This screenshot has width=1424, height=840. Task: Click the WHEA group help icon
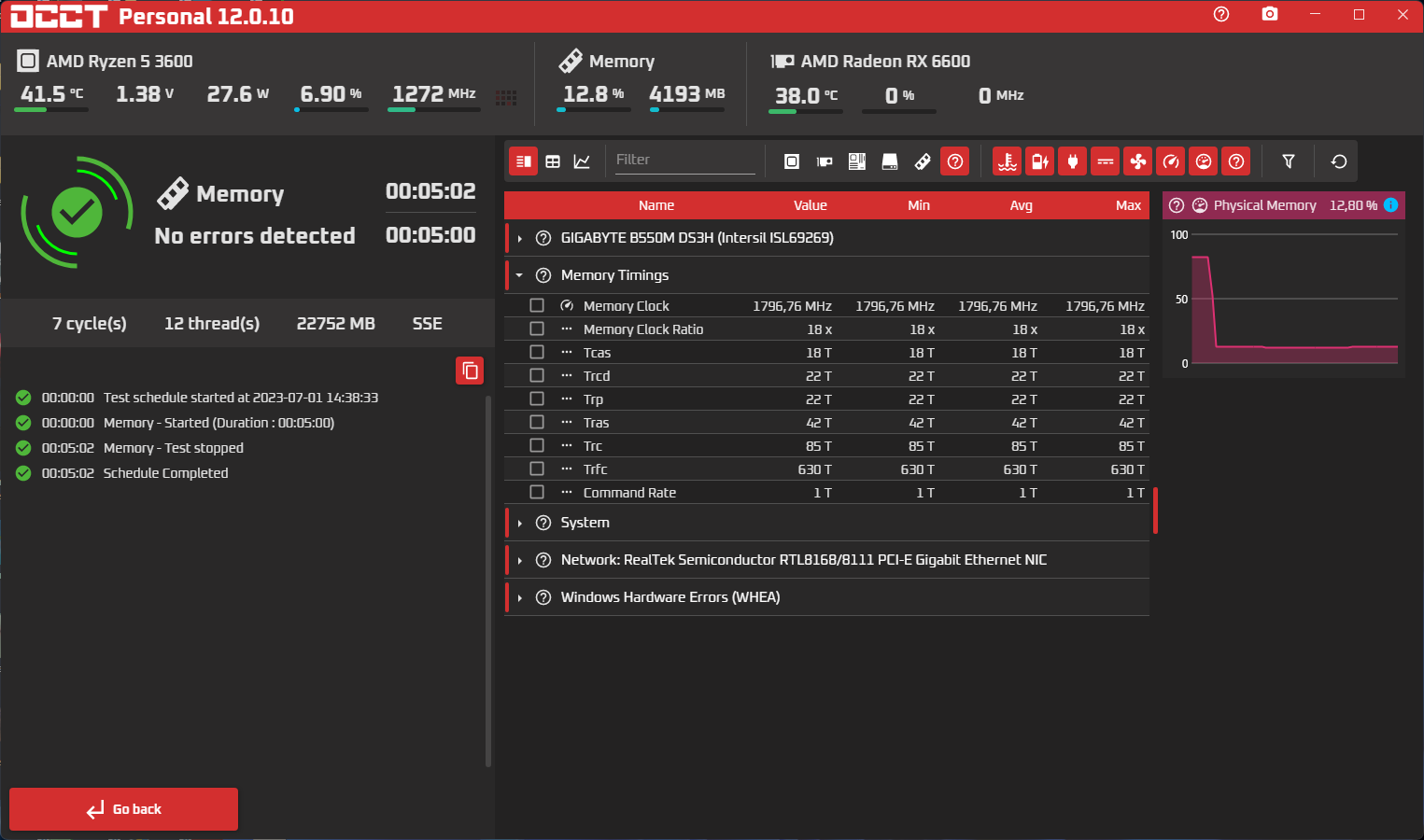(543, 597)
